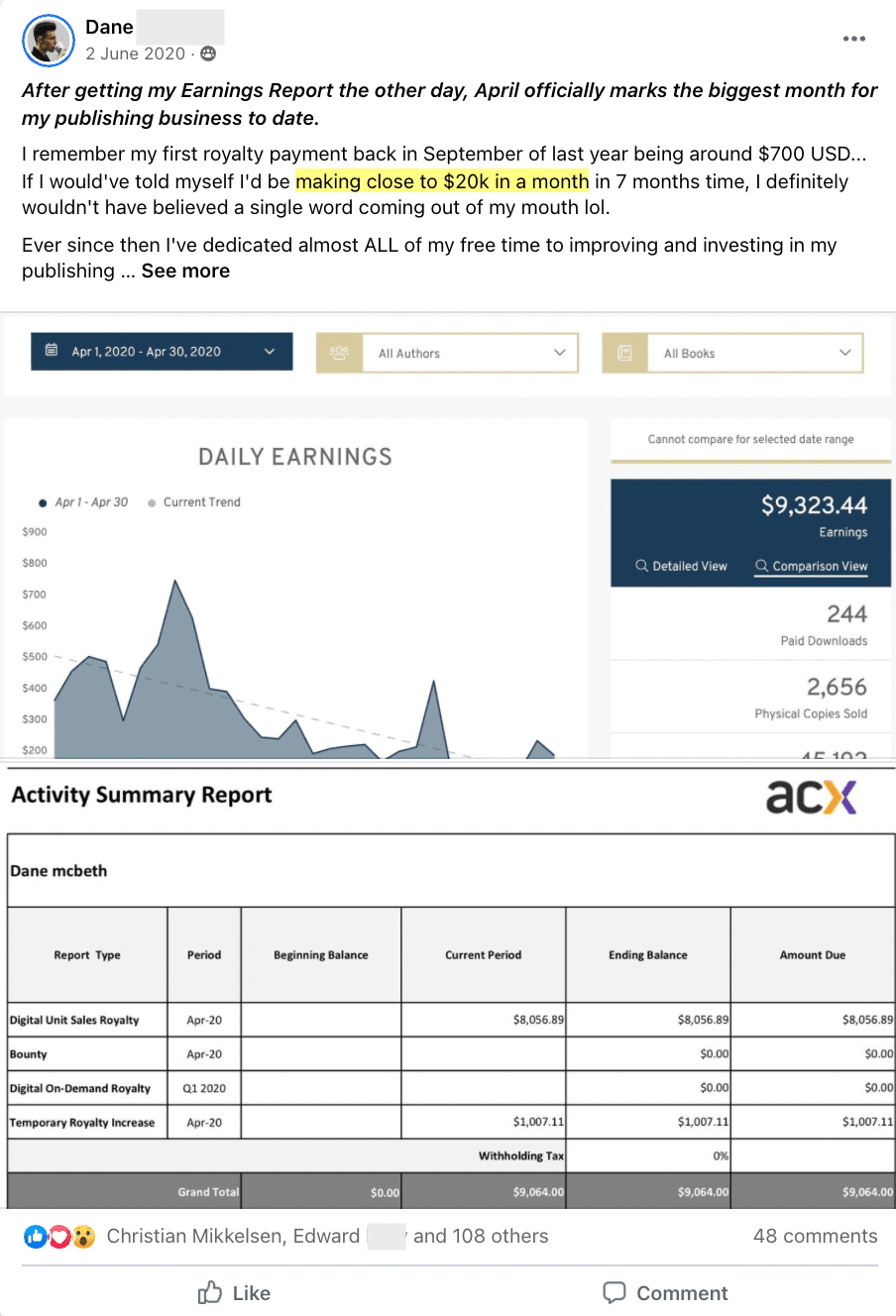Open the three-dot post options menu
Screen dimensions: 896x1316
coord(853,39)
